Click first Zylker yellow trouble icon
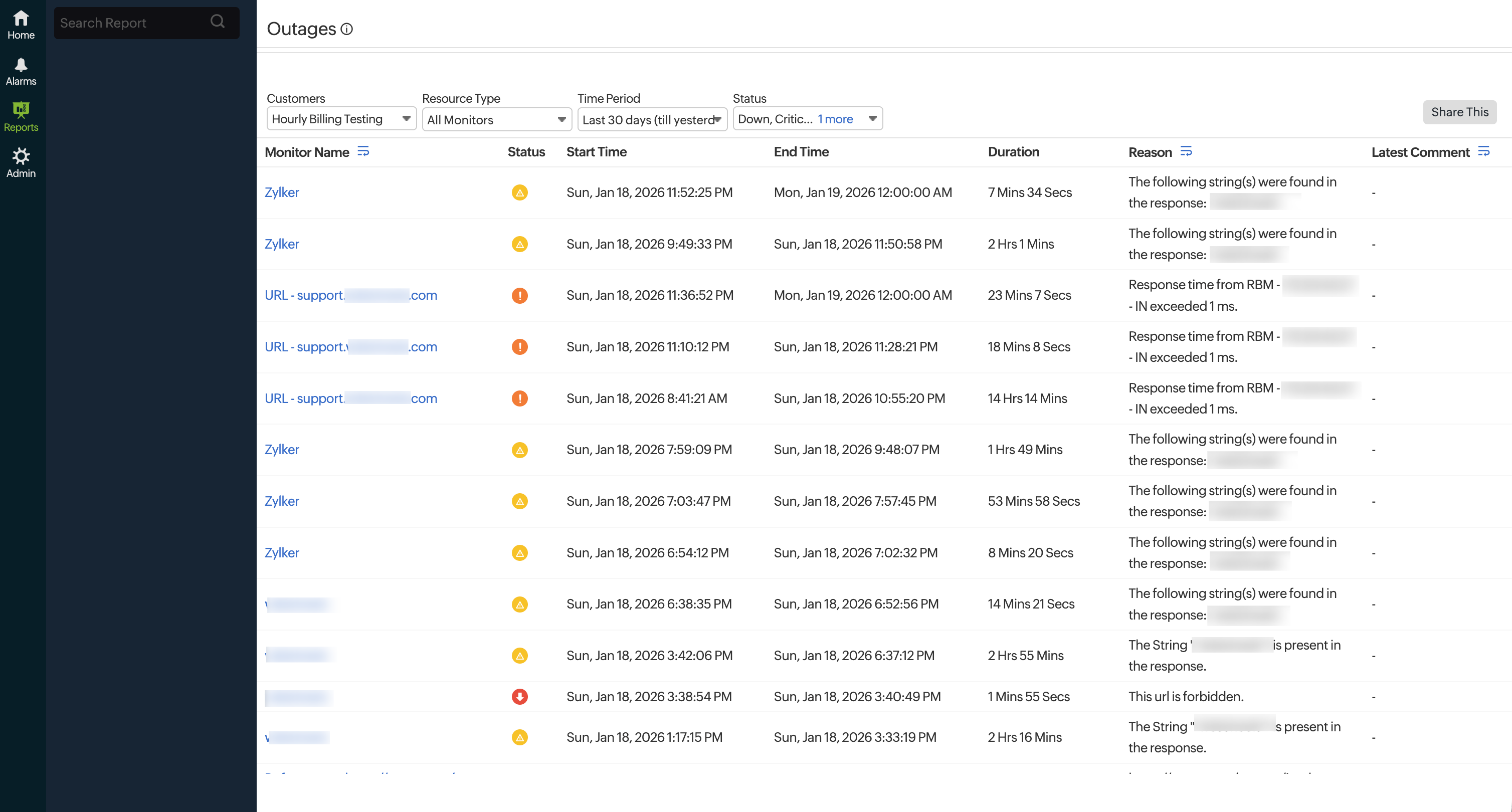The height and width of the screenshot is (812, 1512). (x=519, y=192)
